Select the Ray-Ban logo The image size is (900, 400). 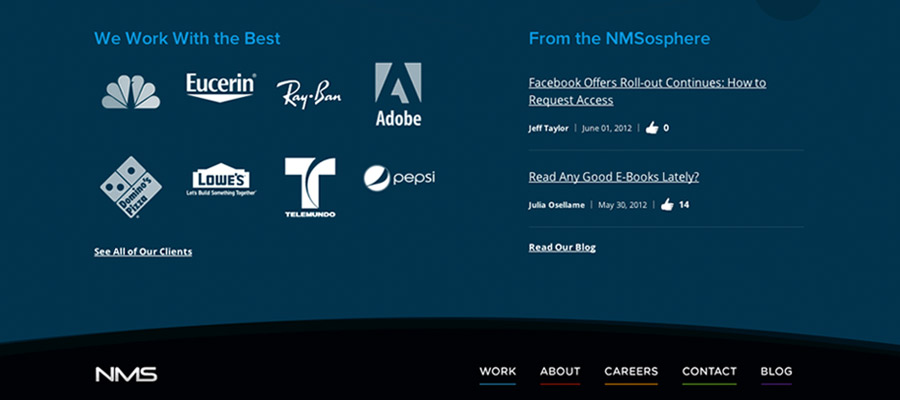pyautogui.click(x=309, y=94)
